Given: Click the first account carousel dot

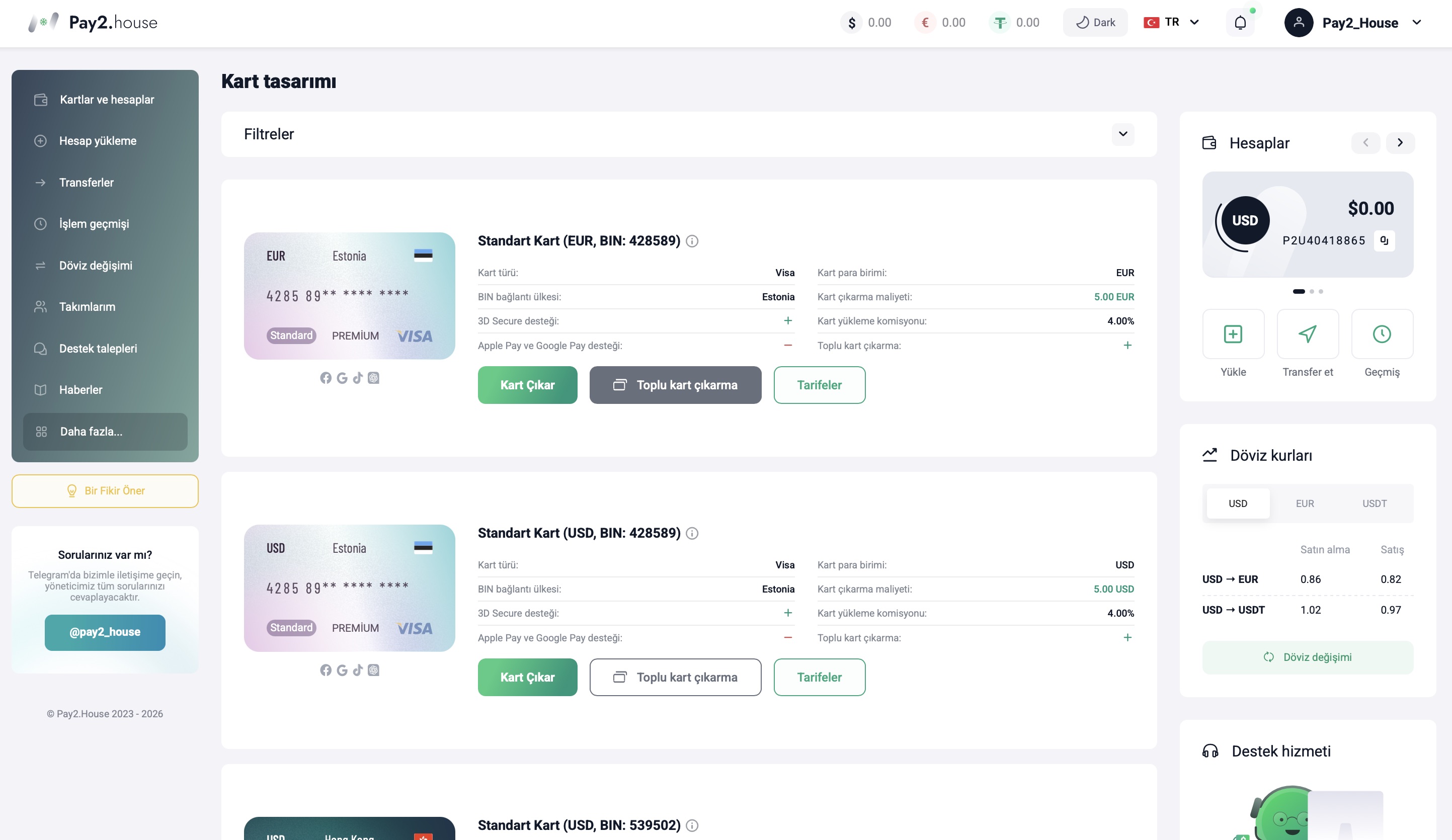Looking at the screenshot, I should tap(1299, 292).
